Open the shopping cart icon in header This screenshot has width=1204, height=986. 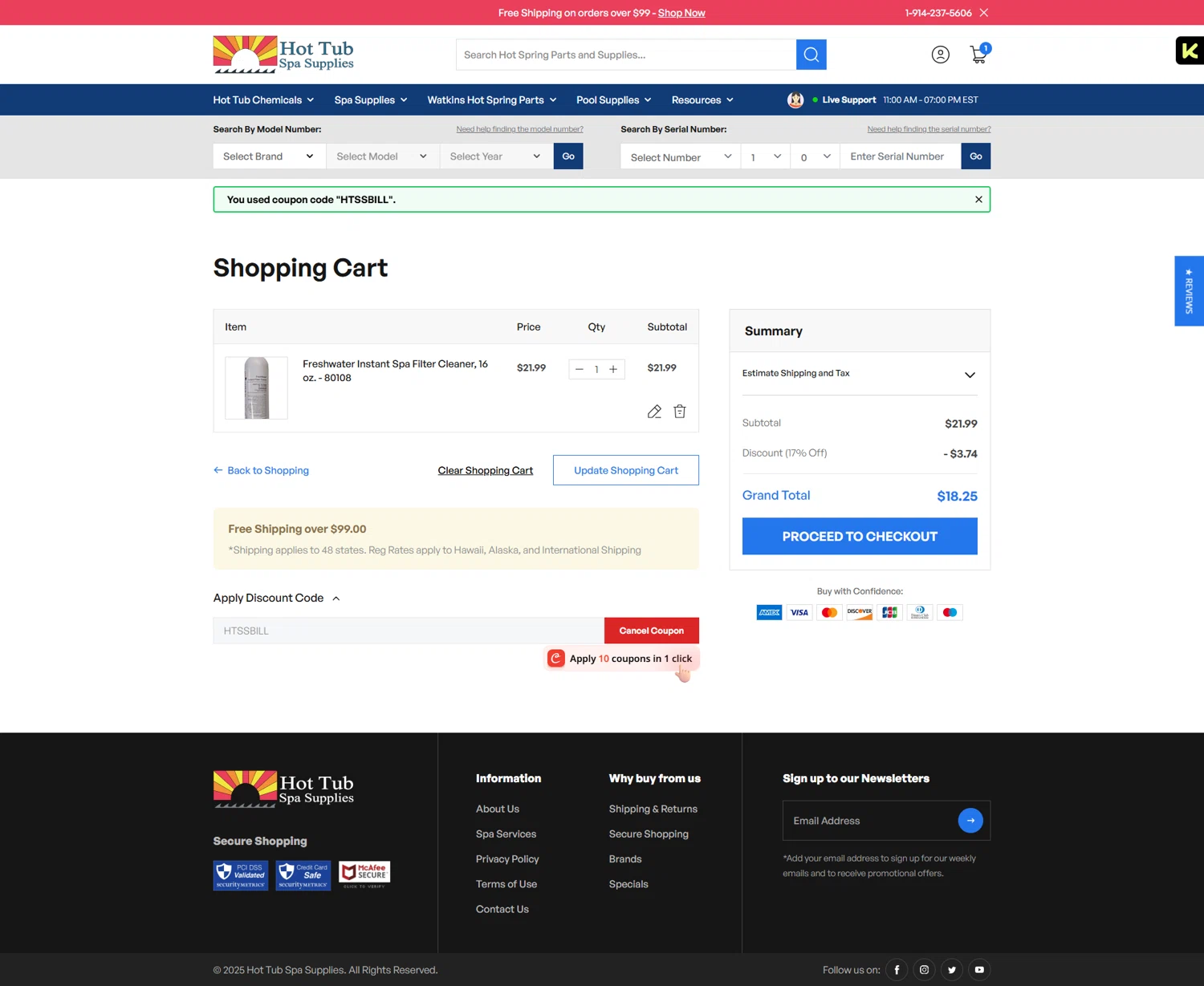point(978,54)
